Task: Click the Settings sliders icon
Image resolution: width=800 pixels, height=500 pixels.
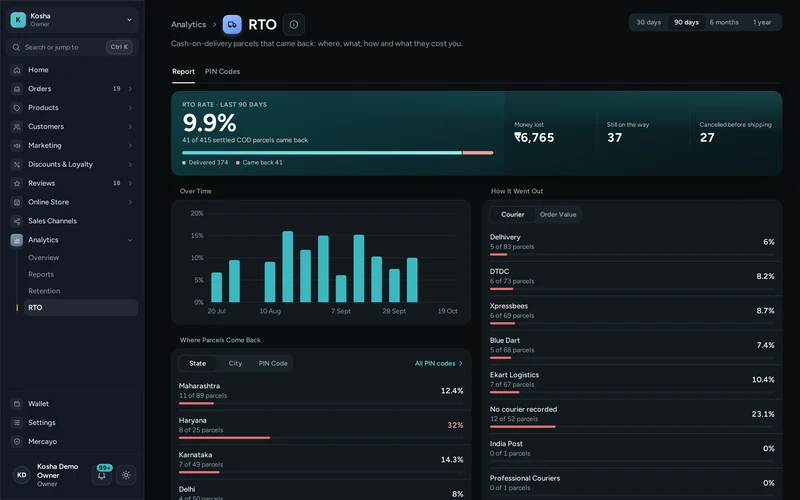Action: click(x=17, y=422)
